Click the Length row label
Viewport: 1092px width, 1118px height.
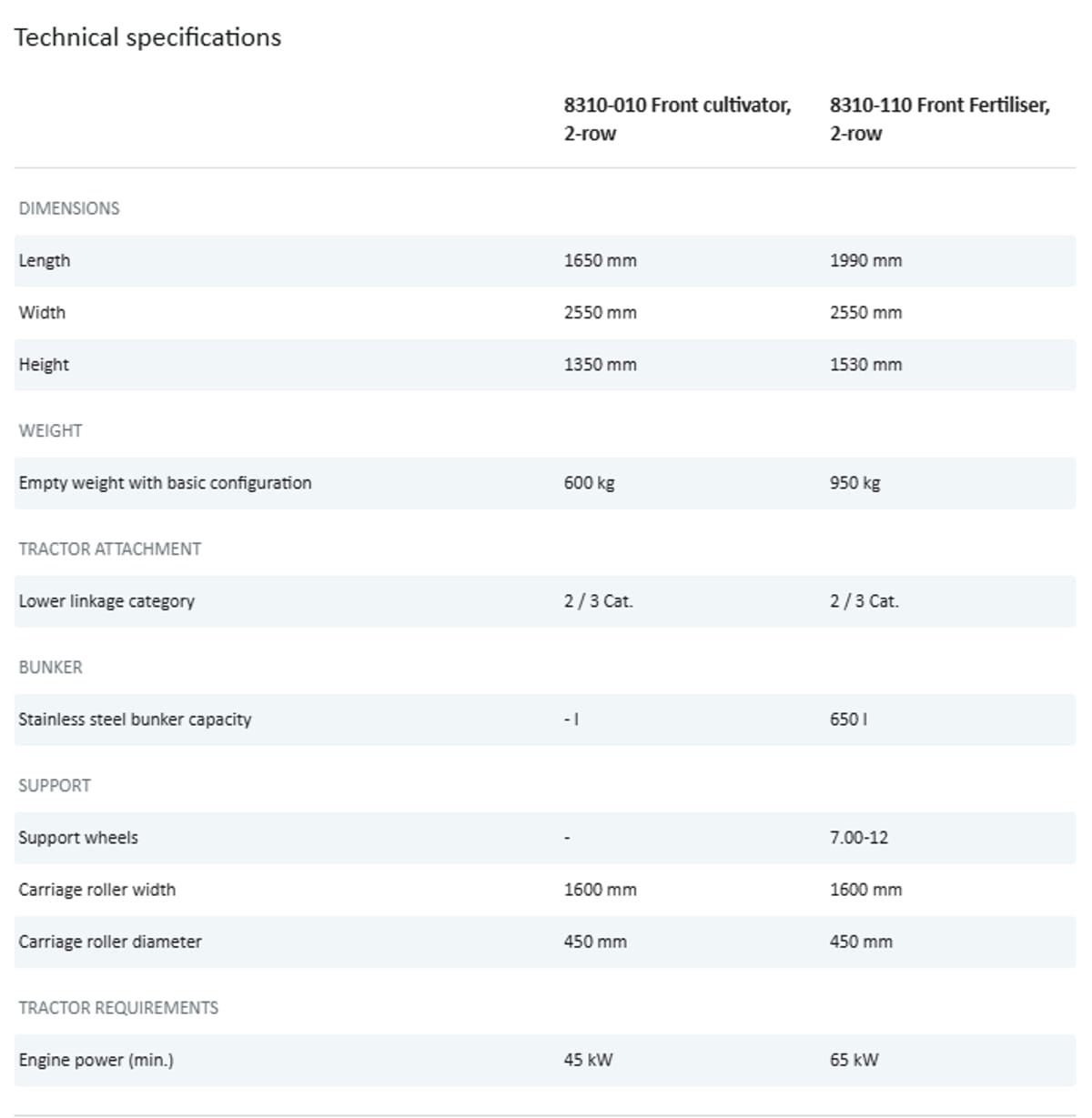[45, 260]
